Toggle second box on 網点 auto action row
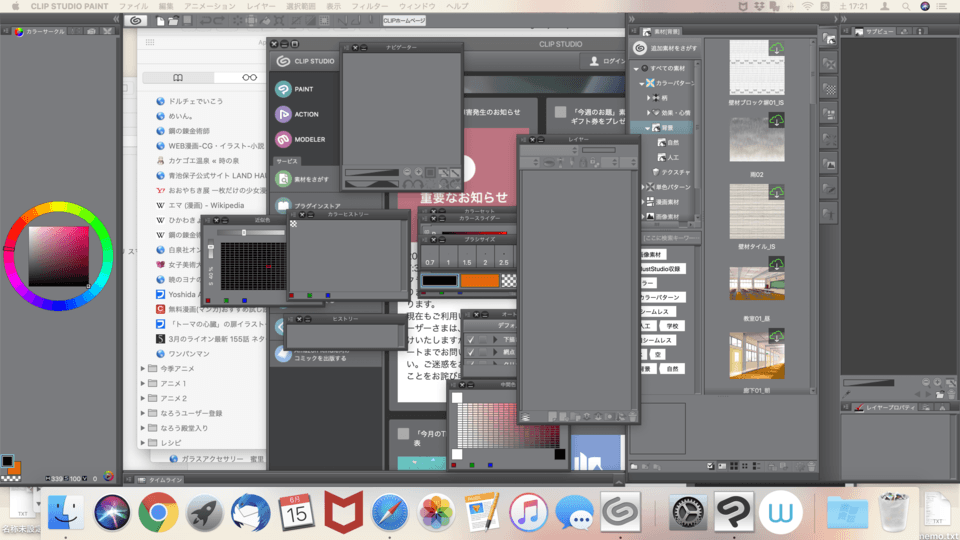The height and width of the screenshot is (540, 960). [x=483, y=352]
